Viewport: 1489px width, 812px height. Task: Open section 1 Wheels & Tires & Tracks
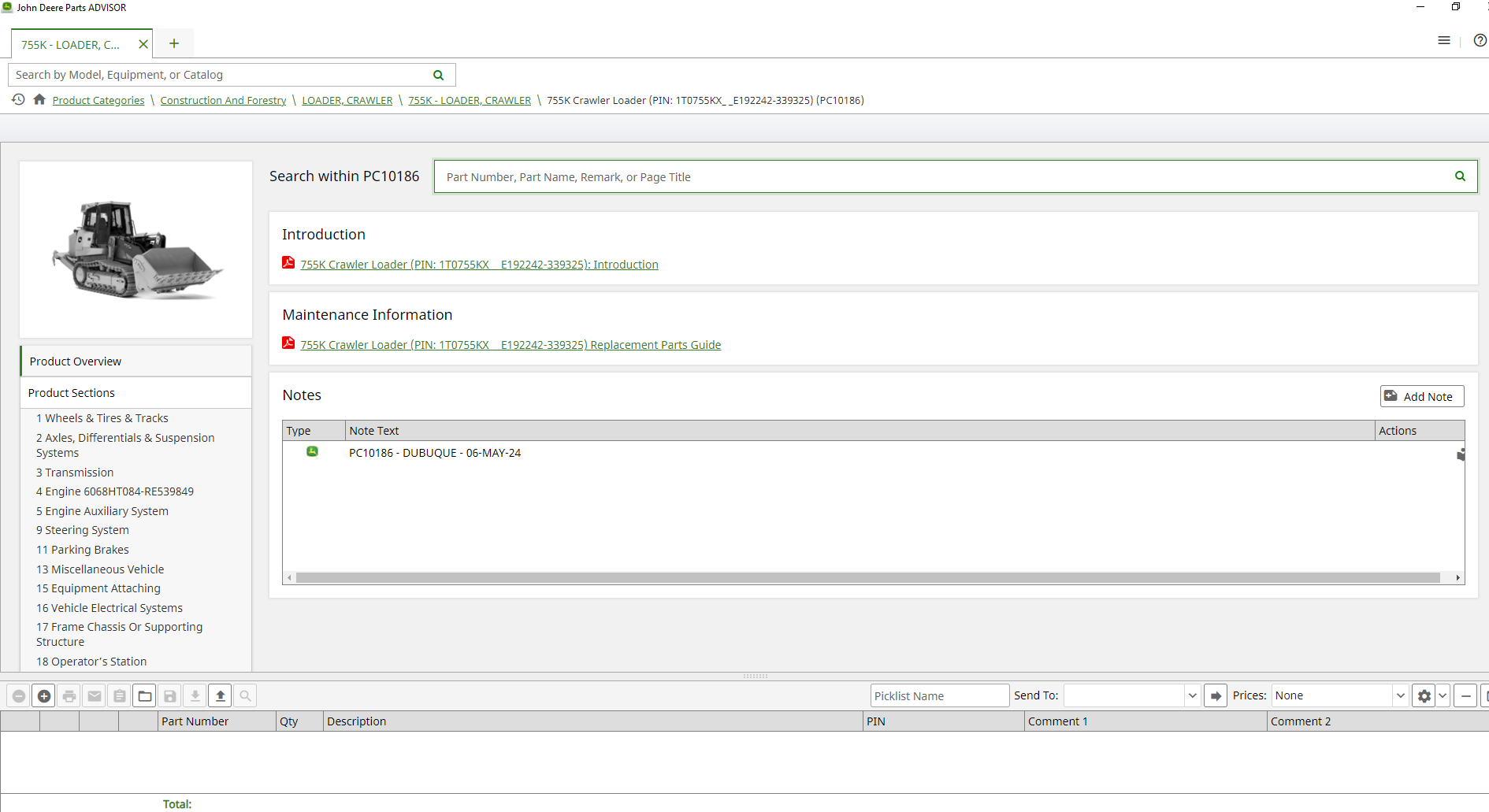102,418
